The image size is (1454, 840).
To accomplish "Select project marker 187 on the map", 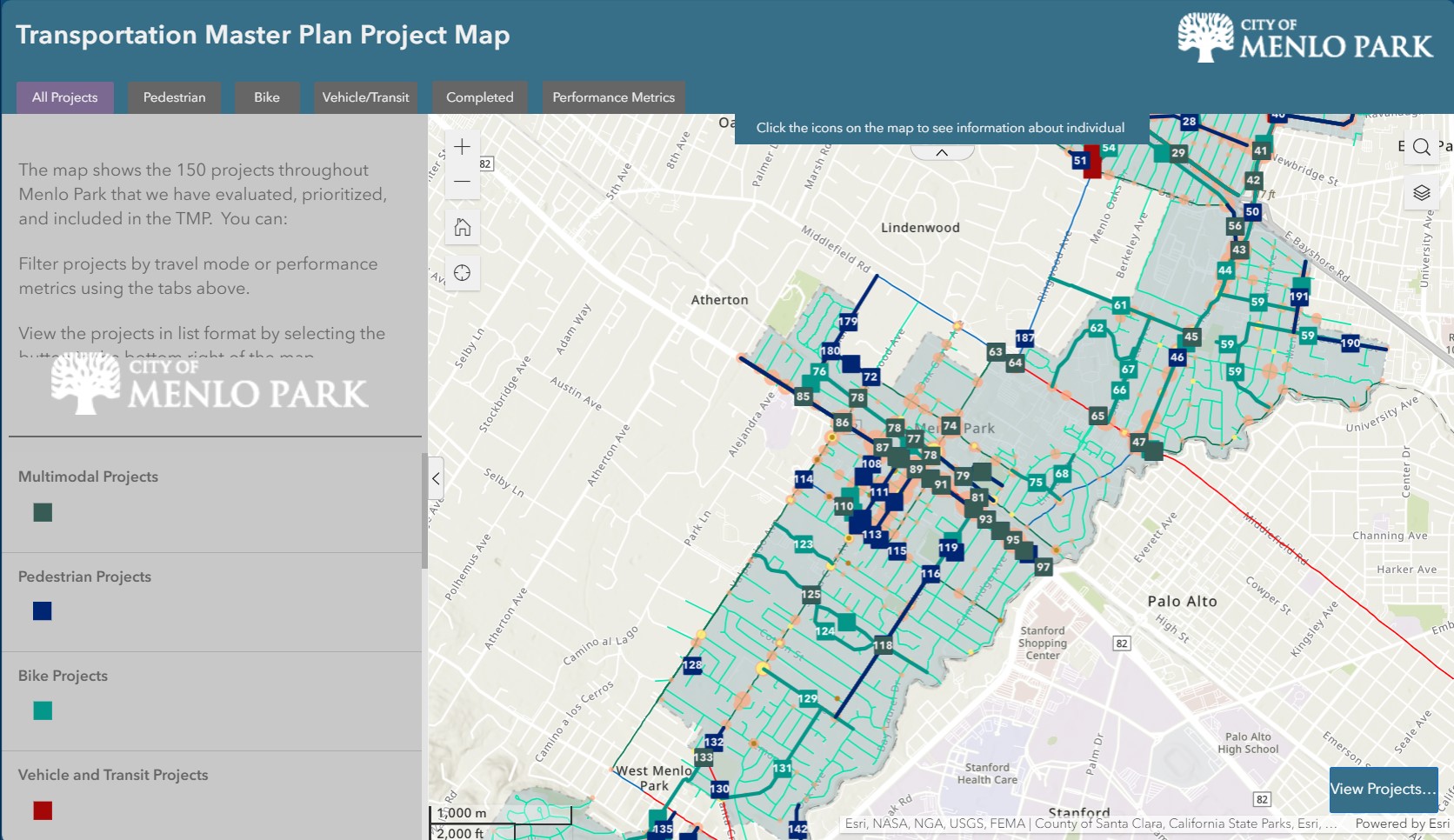I will [1025, 337].
